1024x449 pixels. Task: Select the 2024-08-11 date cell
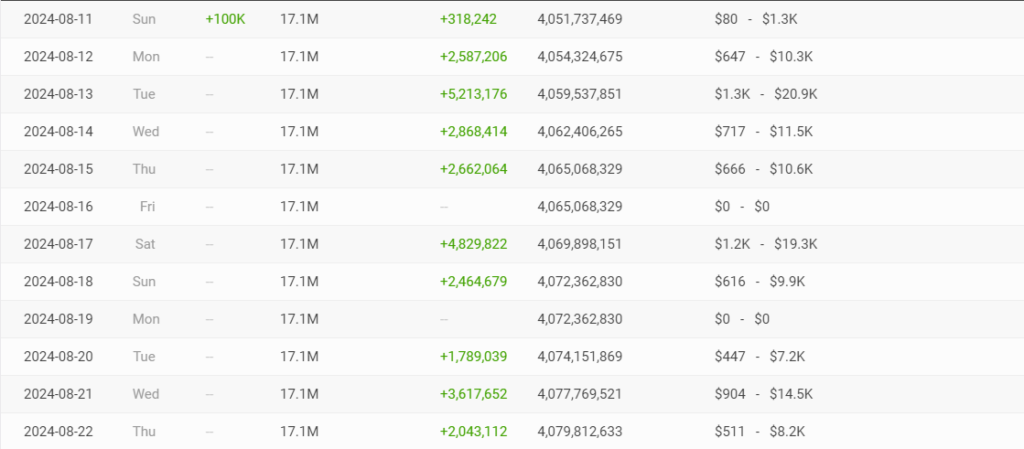(58, 20)
